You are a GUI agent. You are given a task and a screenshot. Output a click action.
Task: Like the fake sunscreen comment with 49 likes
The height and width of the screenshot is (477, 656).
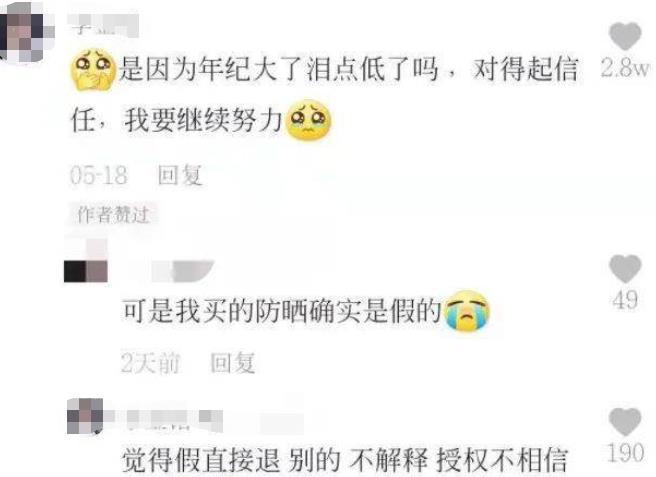point(625,269)
